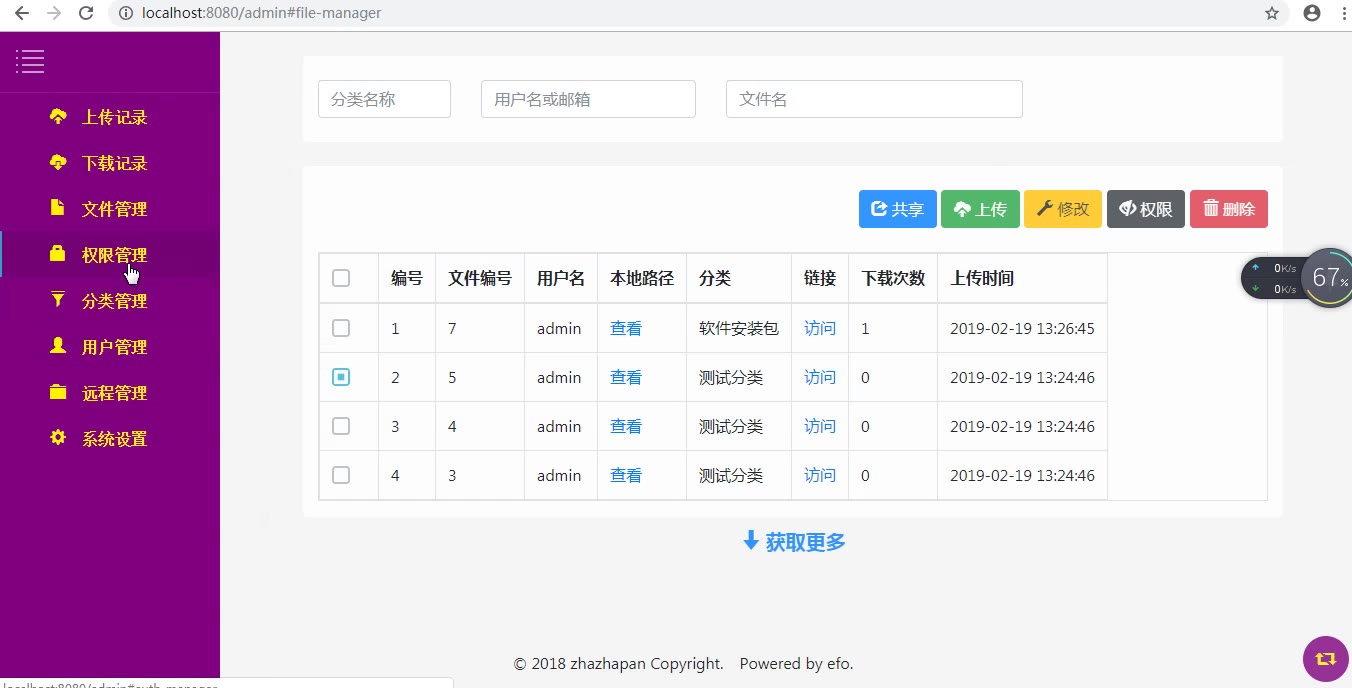Open the 访问 link for the 软件安装包 row

pyautogui.click(x=819, y=328)
